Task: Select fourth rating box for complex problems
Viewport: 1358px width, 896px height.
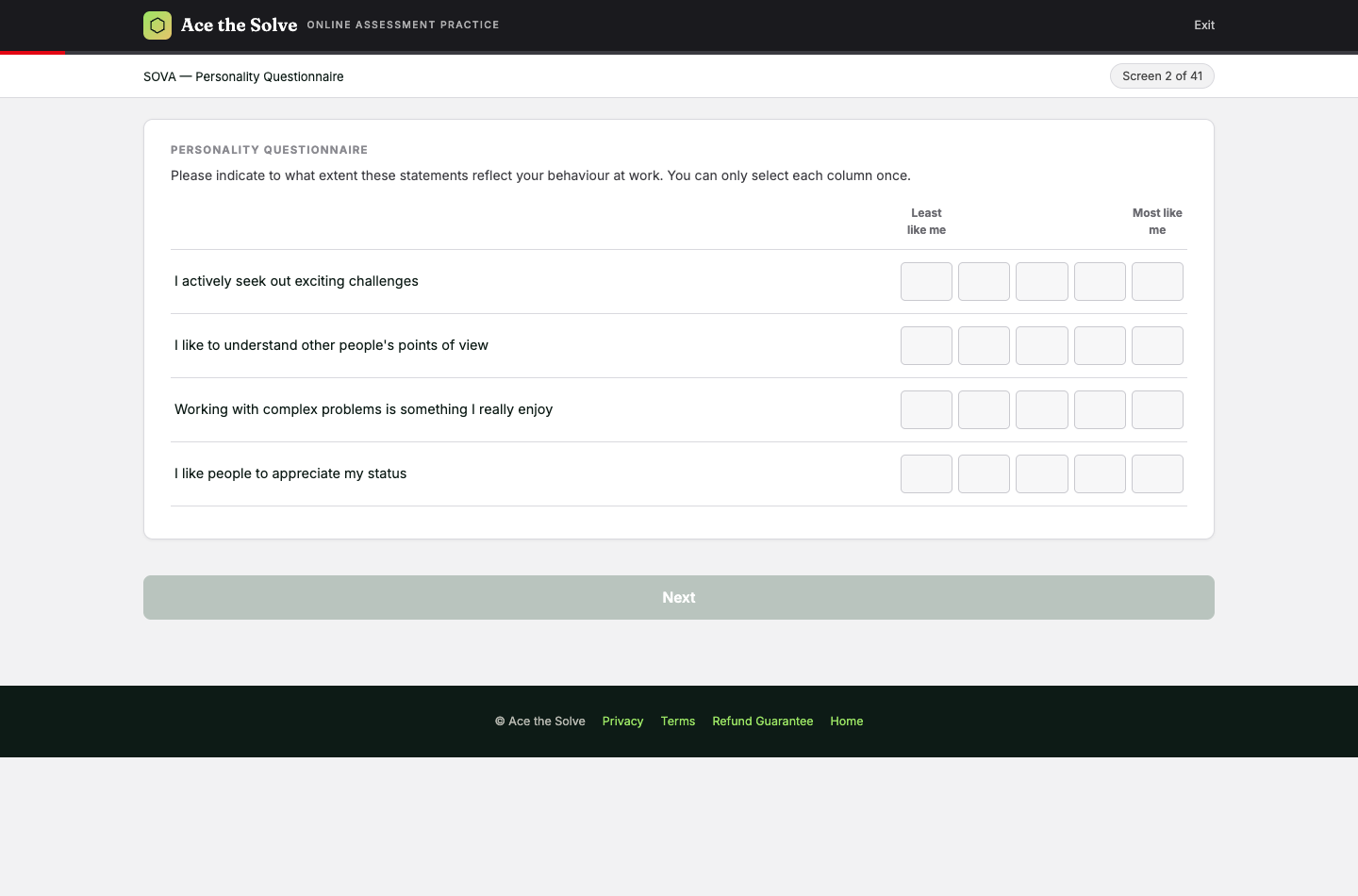Action: [x=1100, y=409]
